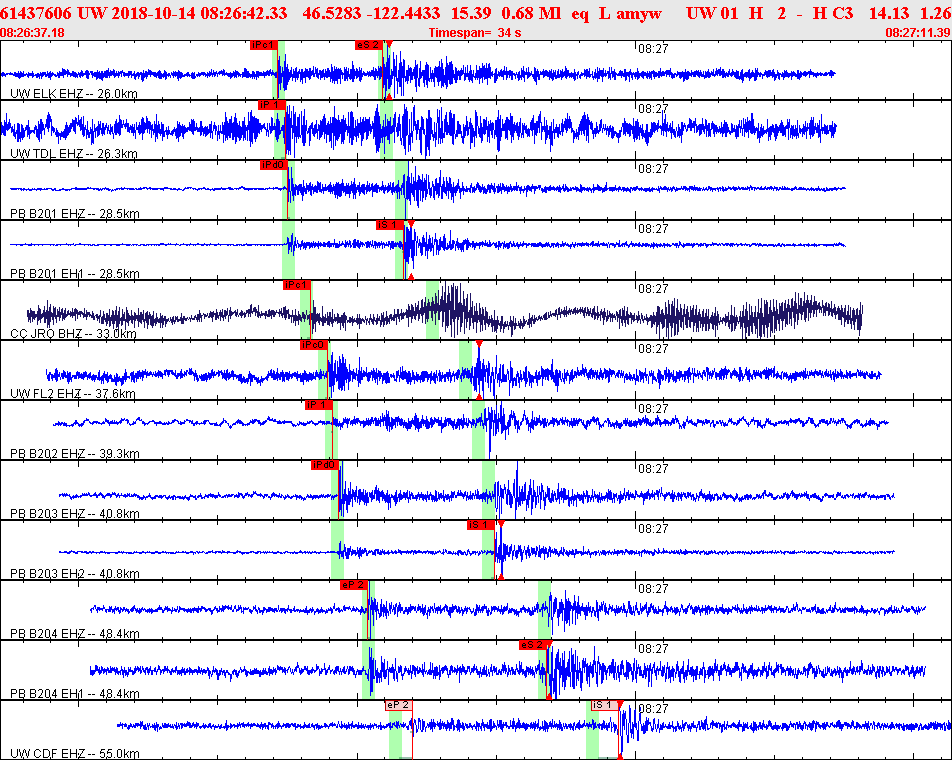The image size is (952, 760).
Task: Click the 'PB B204 EHZ -- 48.4km' channel label
Action: pos(75,634)
